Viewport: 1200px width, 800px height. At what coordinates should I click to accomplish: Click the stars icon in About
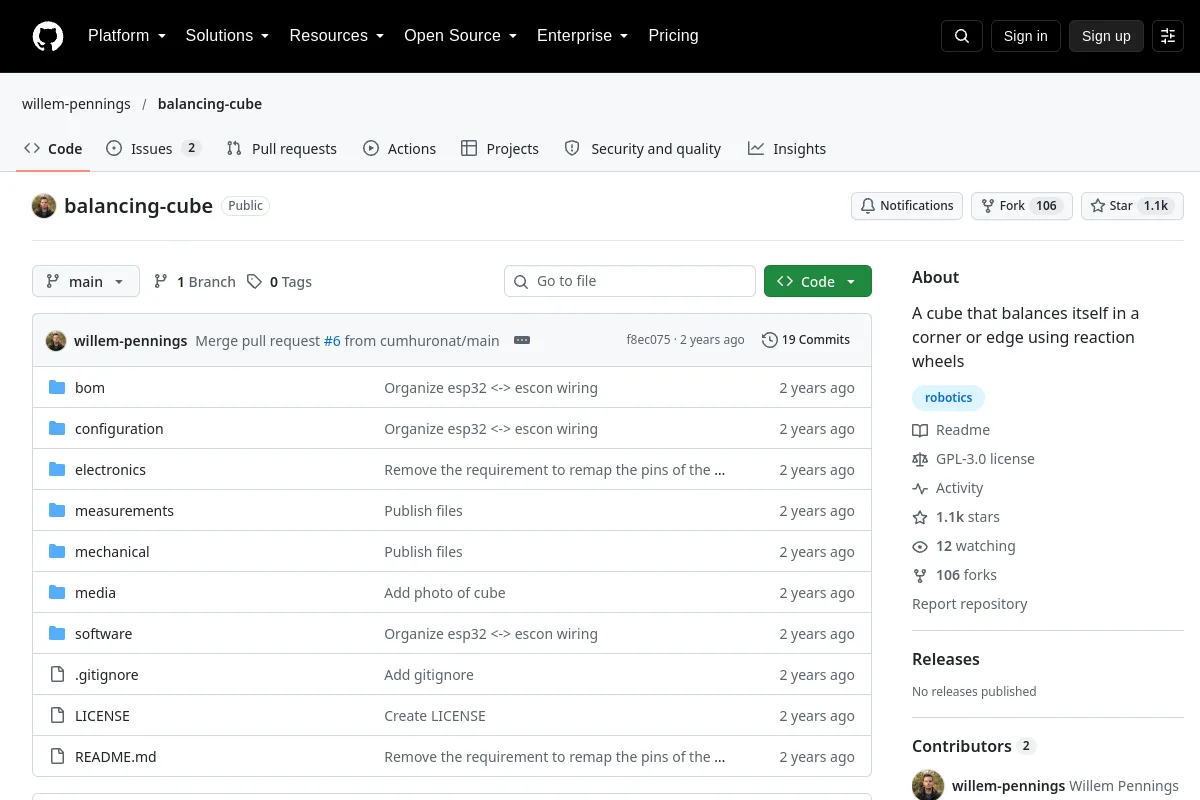coord(920,517)
